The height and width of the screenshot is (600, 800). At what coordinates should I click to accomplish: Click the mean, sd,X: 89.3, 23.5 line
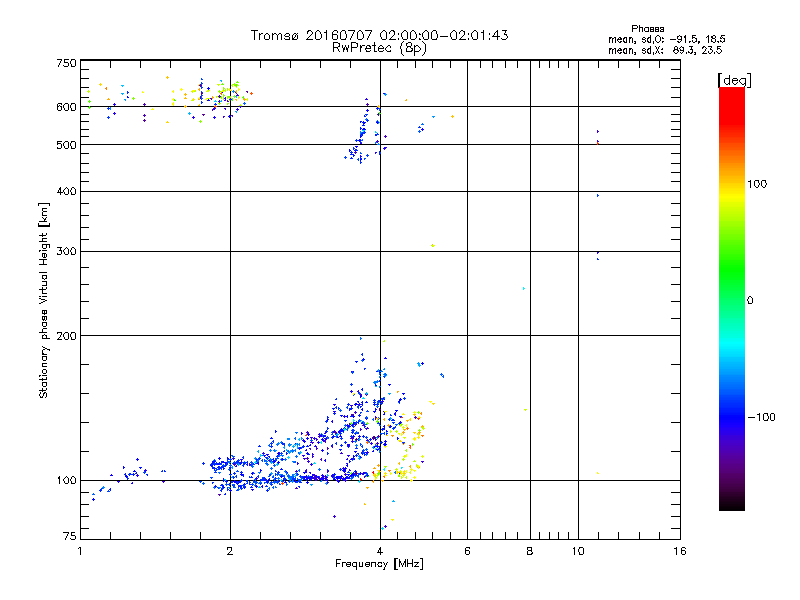(x=665, y=50)
